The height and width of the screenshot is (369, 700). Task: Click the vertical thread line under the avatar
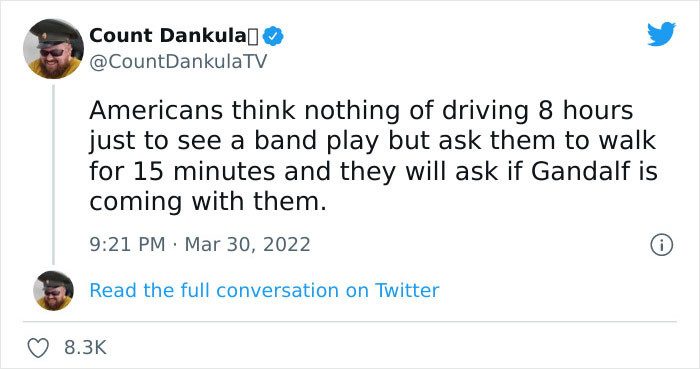54,175
